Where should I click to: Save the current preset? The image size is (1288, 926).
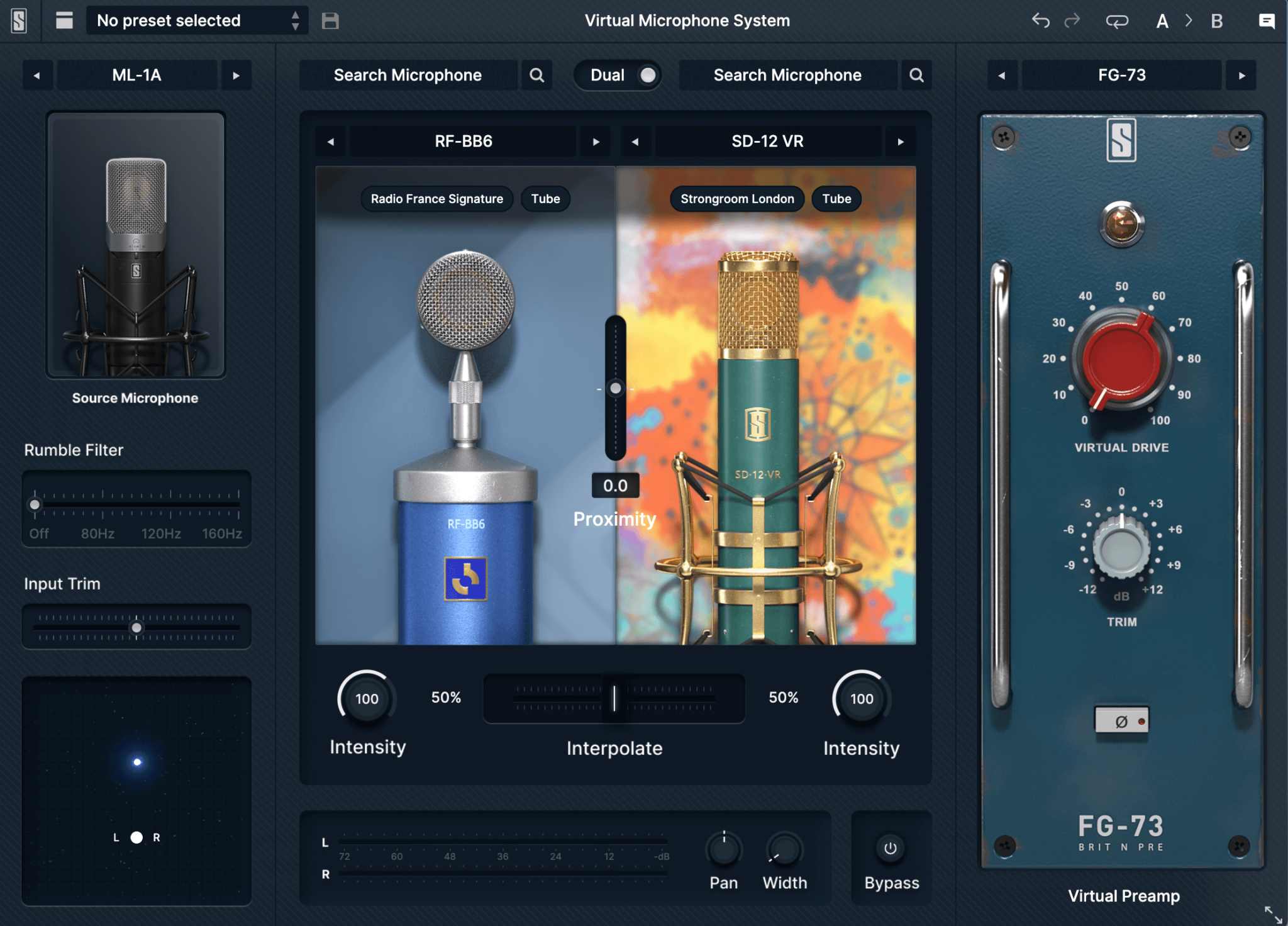tap(329, 20)
